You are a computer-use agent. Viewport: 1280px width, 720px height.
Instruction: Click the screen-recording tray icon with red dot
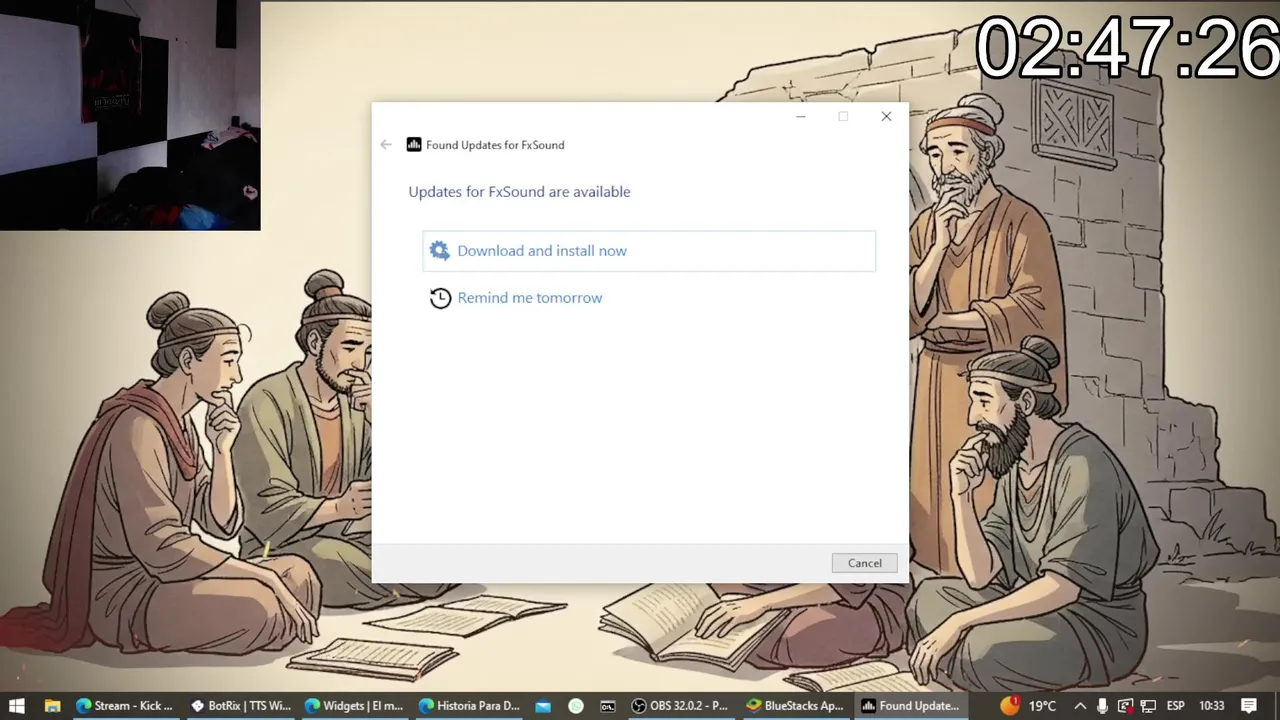(1125, 706)
